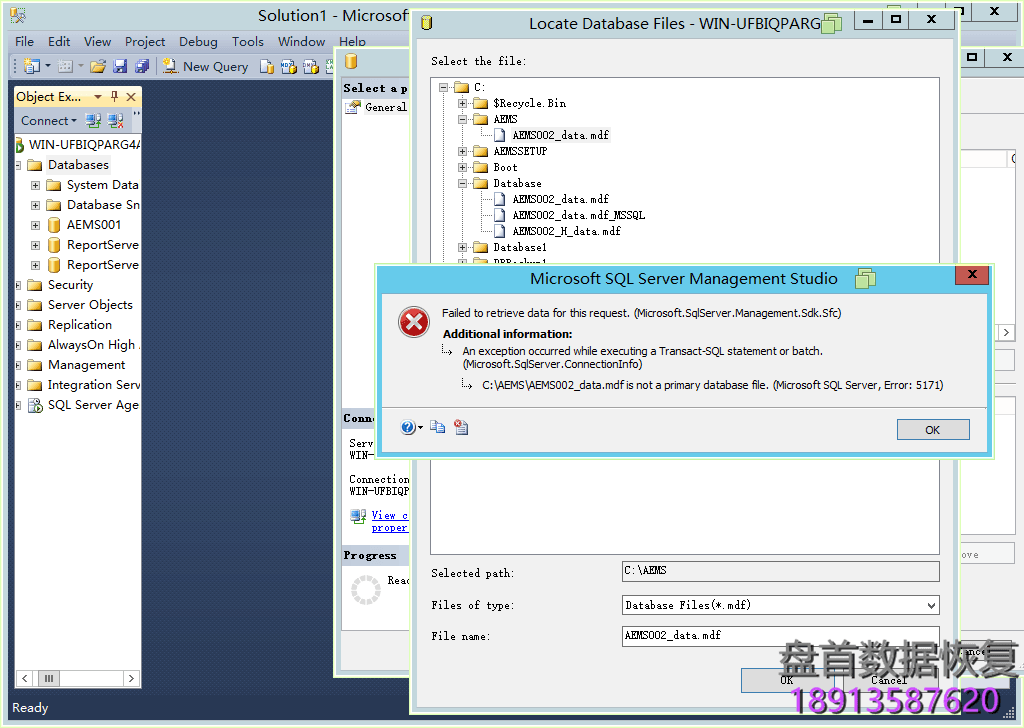Click the Help icon in error dialog

(x=408, y=427)
